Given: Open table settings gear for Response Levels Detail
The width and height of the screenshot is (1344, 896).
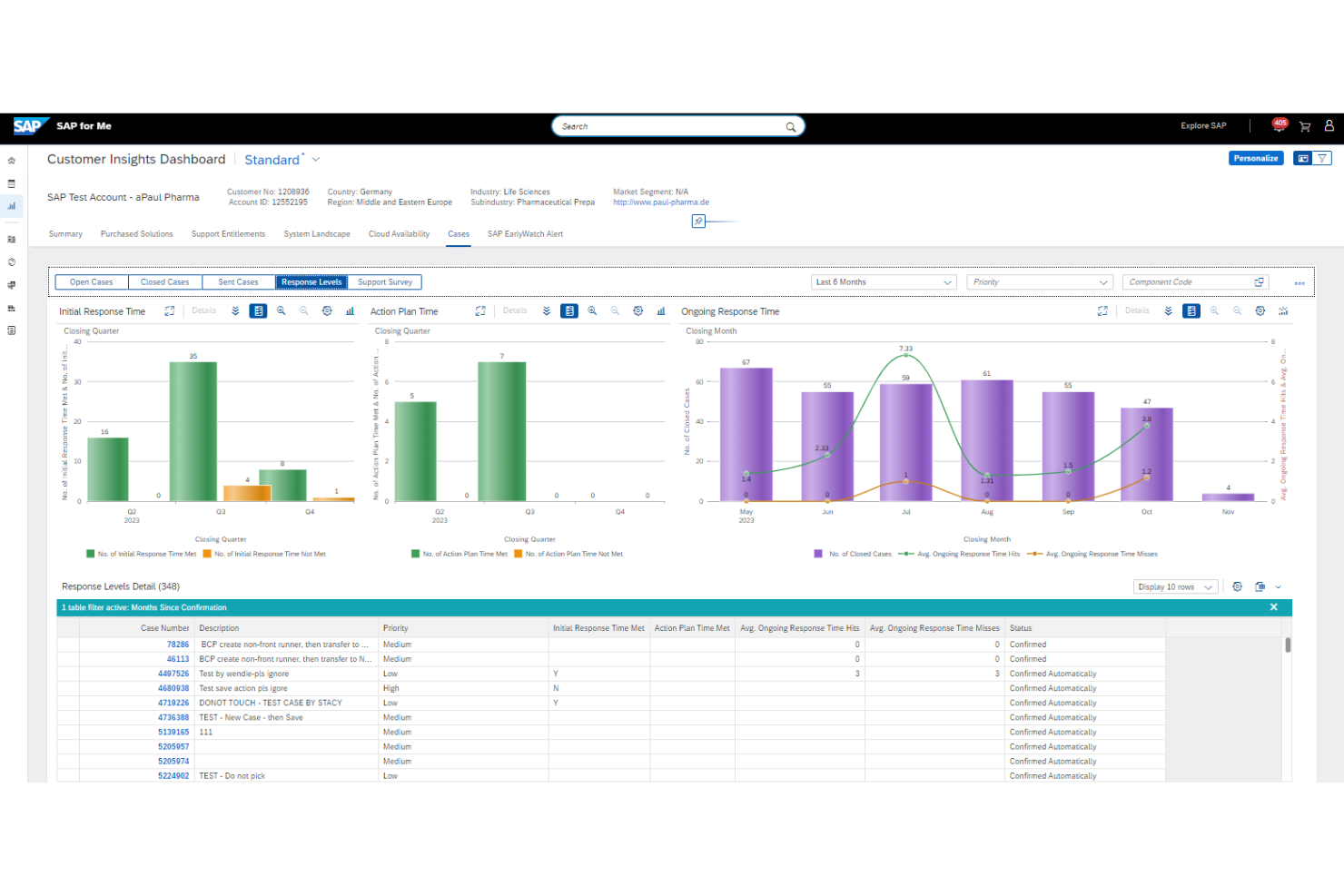Looking at the screenshot, I should point(1237,587).
